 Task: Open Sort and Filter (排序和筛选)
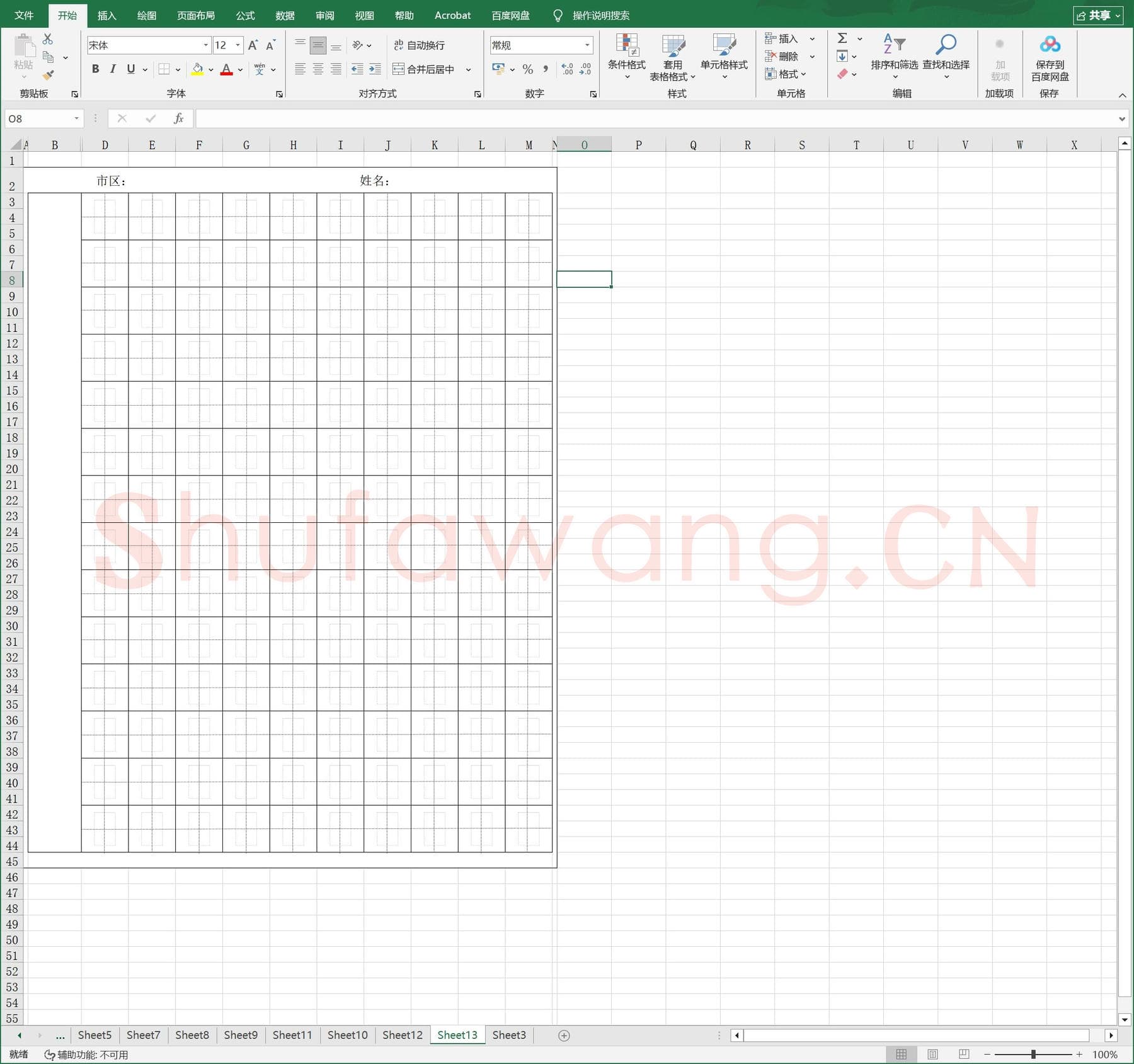tap(895, 57)
